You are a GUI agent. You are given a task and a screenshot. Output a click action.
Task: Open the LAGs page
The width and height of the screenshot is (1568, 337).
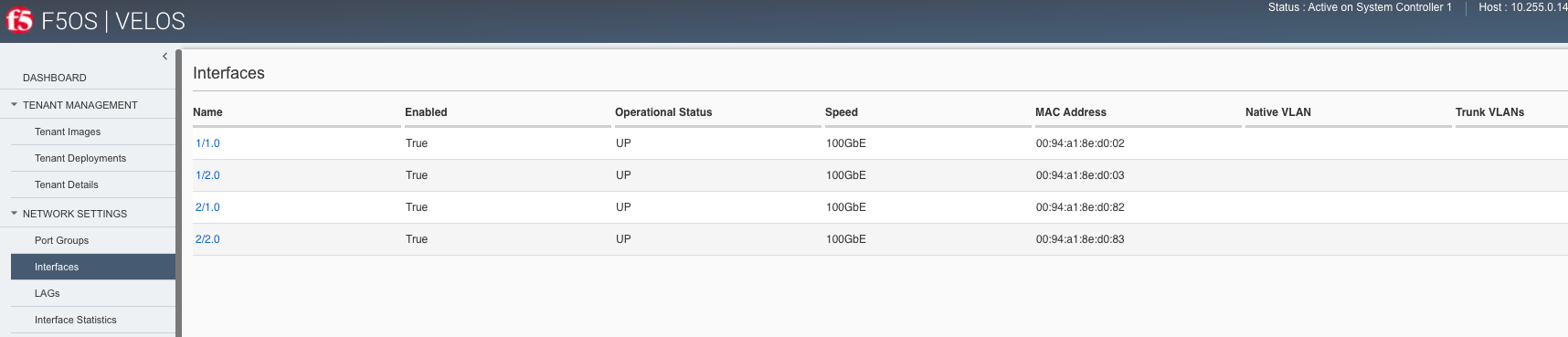[48, 293]
